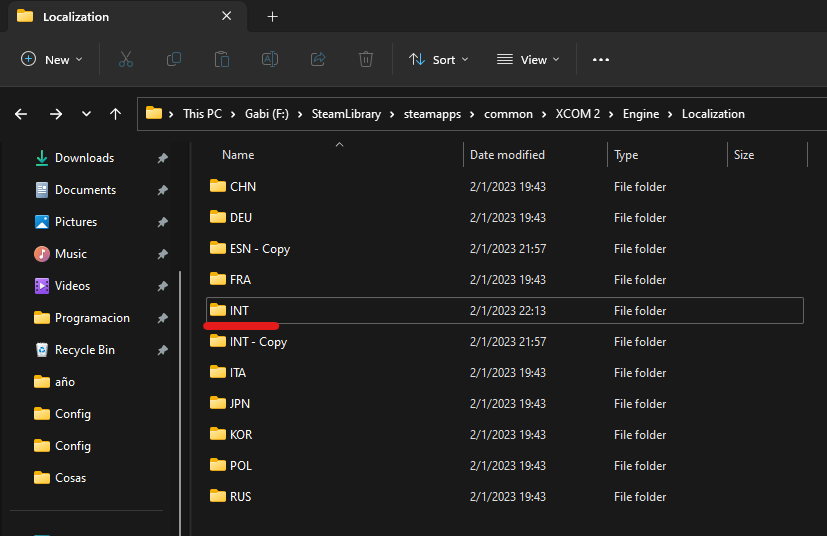Click Engine breadcrumb segment
The width and height of the screenshot is (827, 536).
click(x=641, y=114)
